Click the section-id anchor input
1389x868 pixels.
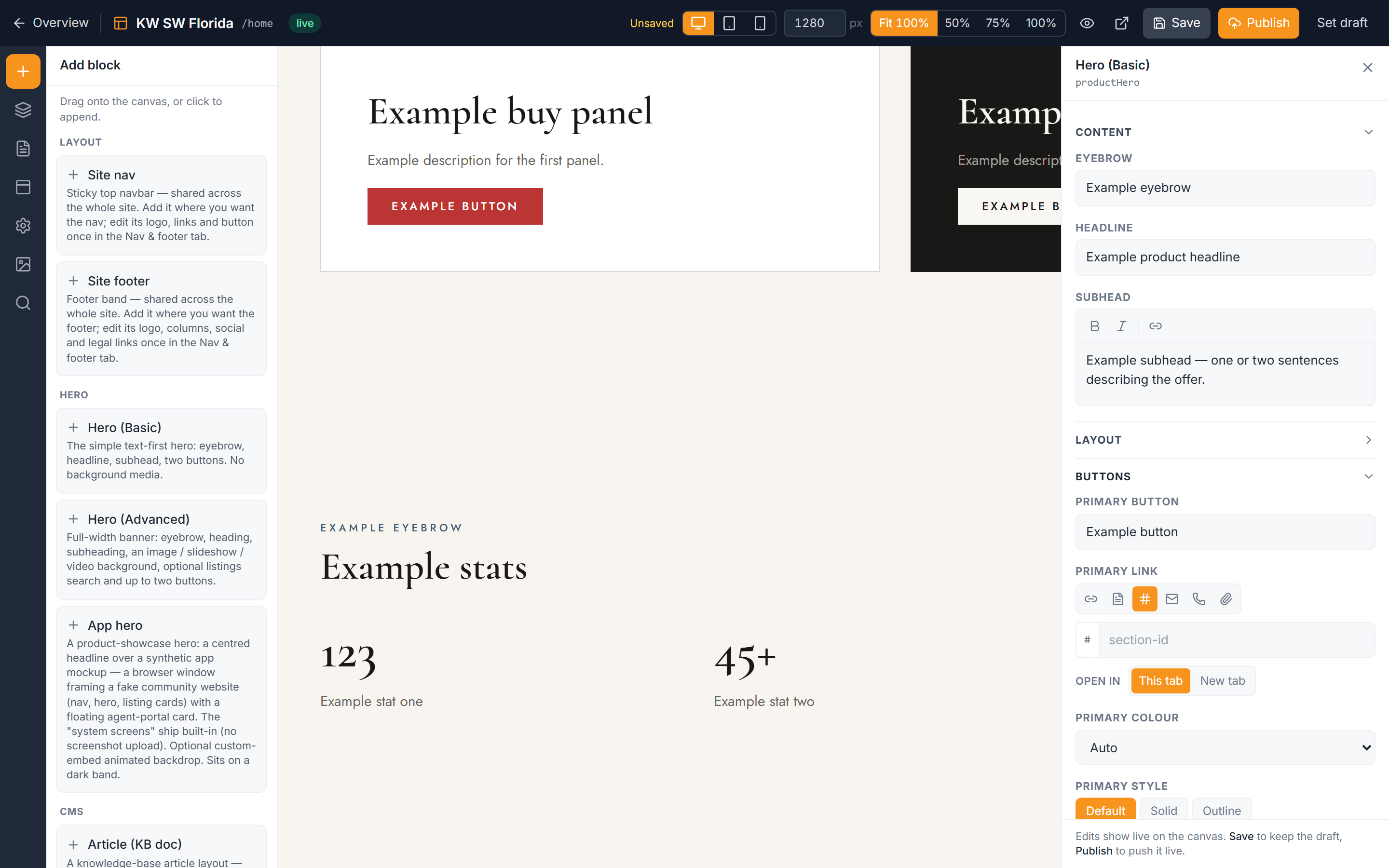click(x=1236, y=639)
